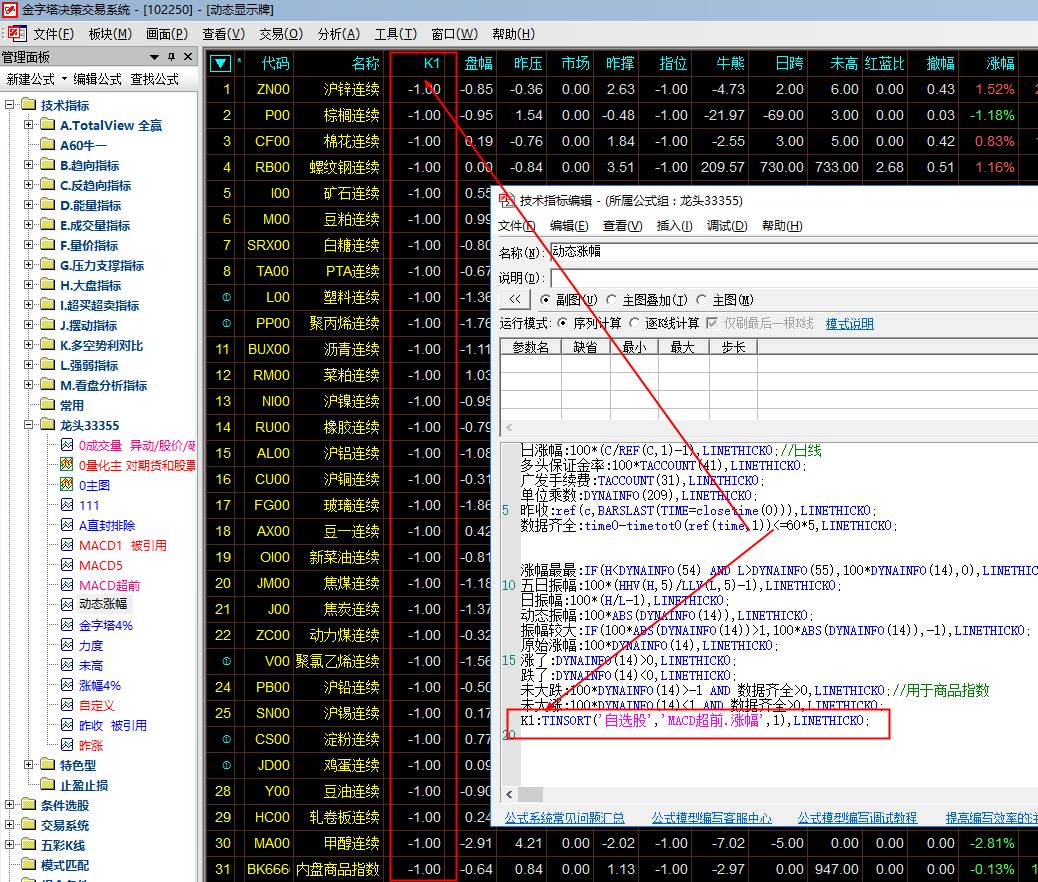Select 未高 formula icon
The width and height of the screenshot is (1038, 882).
[x=67, y=665]
